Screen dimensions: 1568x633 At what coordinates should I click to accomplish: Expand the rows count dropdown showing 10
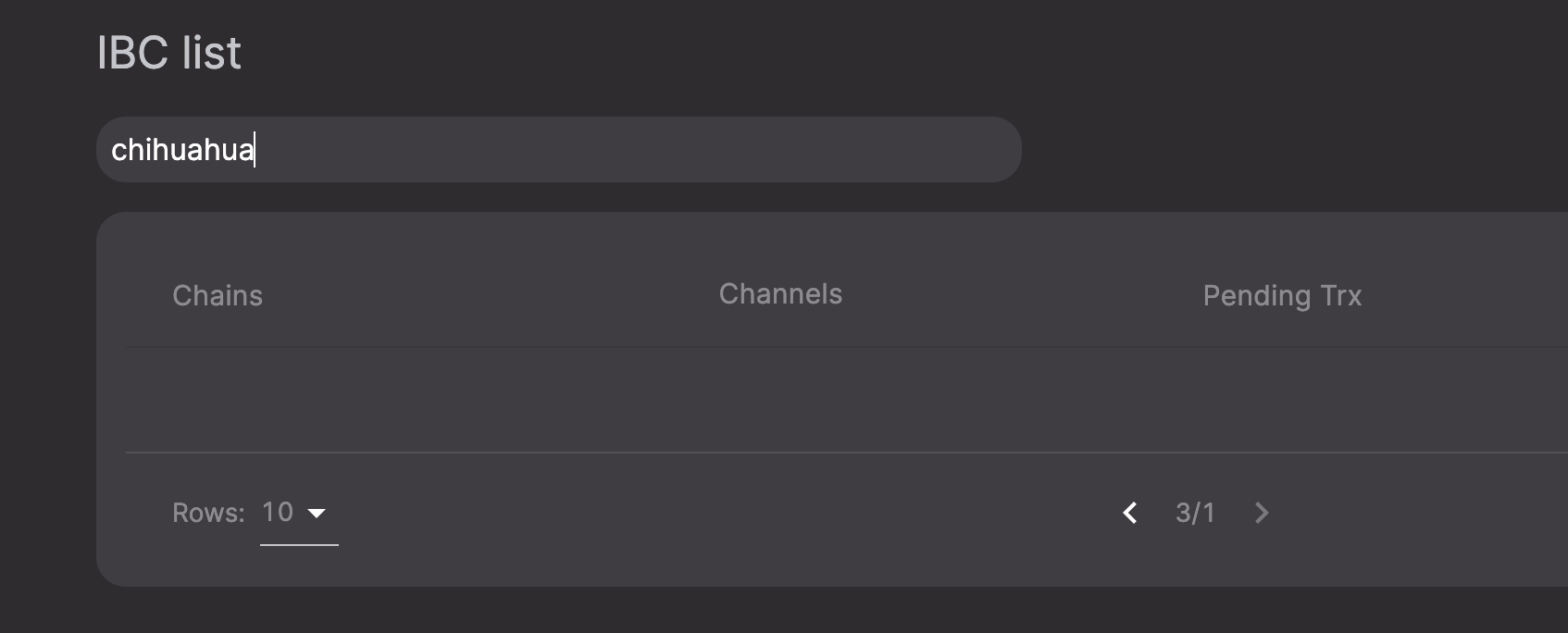292,513
